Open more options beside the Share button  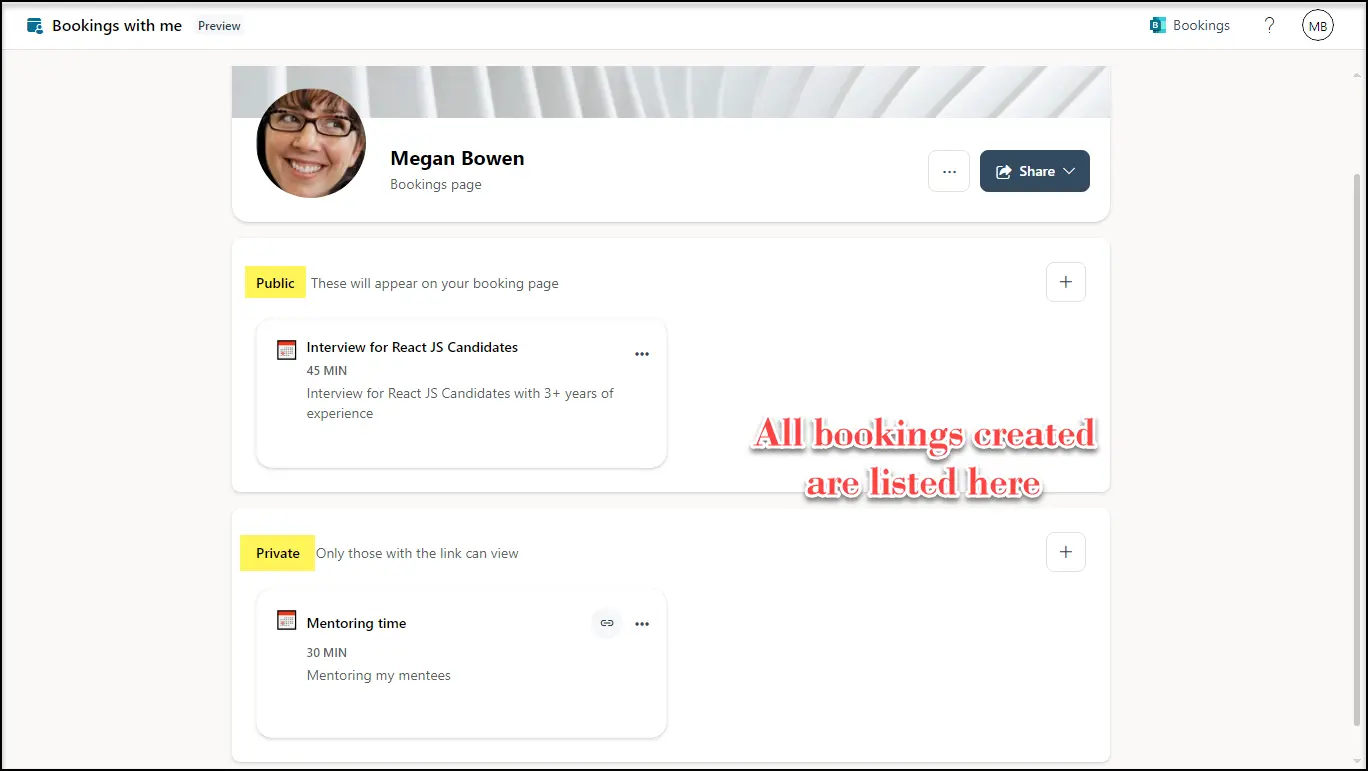pyautogui.click(x=948, y=171)
